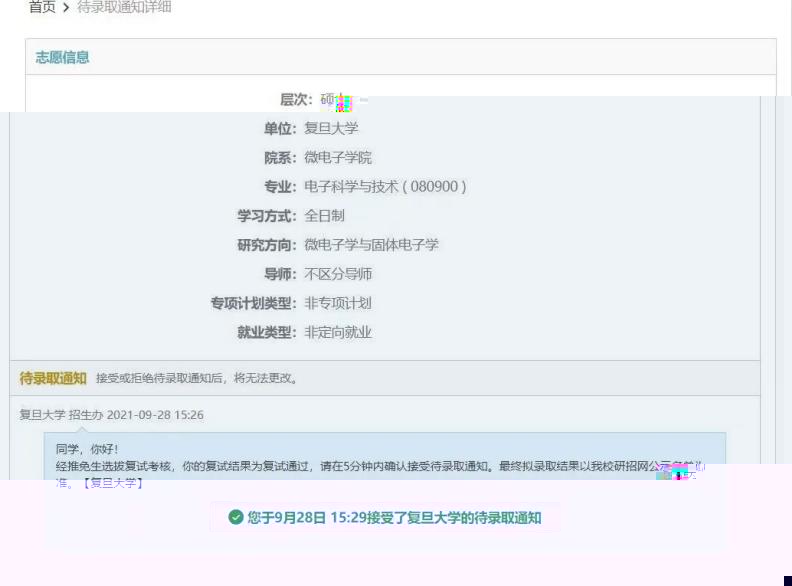This screenshot has width=792, height=586.
Task: Select the 微电子学与固体电子学 research direction value
Action: [x=371, y=245]
